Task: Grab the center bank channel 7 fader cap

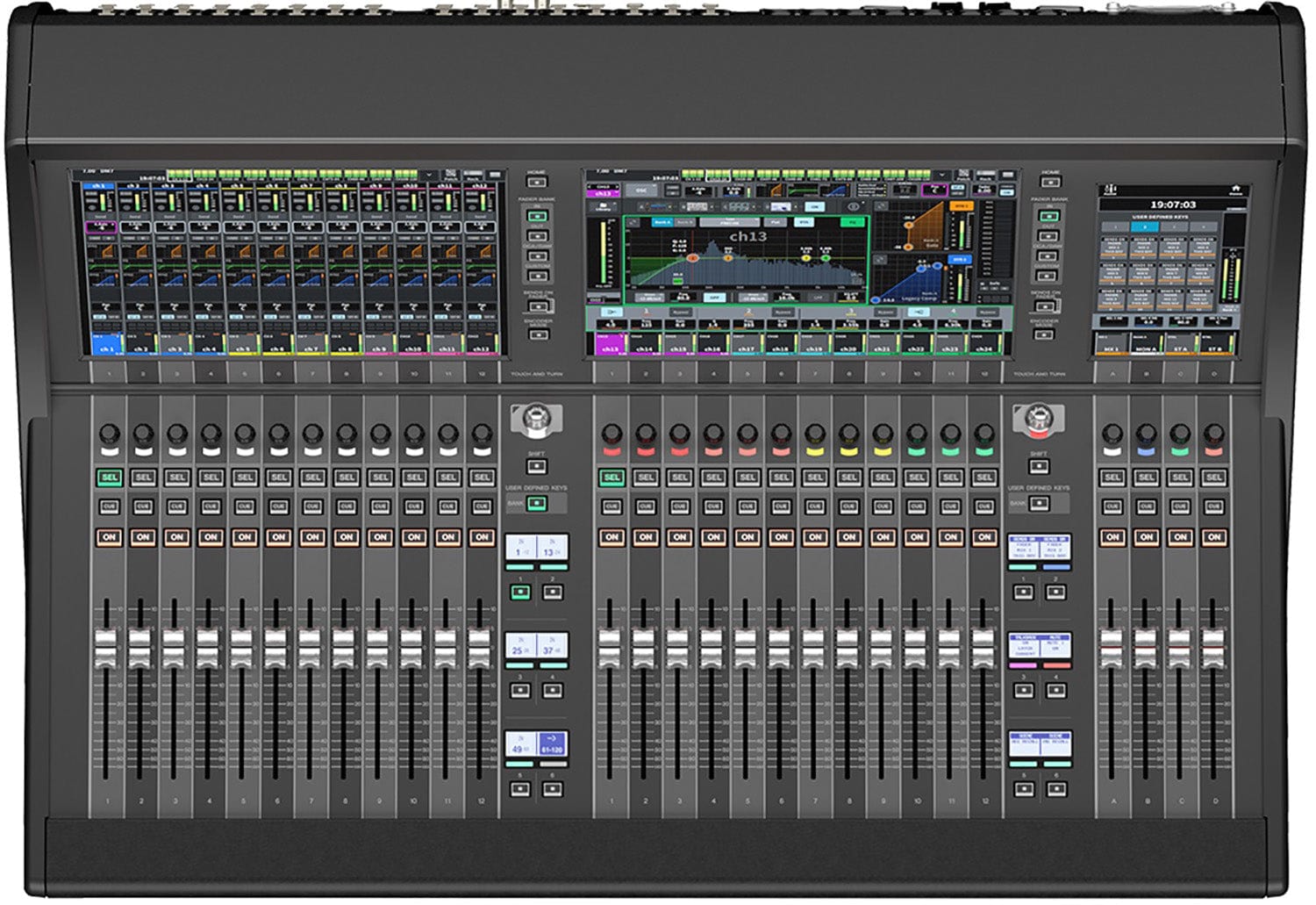Action: pyautogui.click(x=812, y=650)
